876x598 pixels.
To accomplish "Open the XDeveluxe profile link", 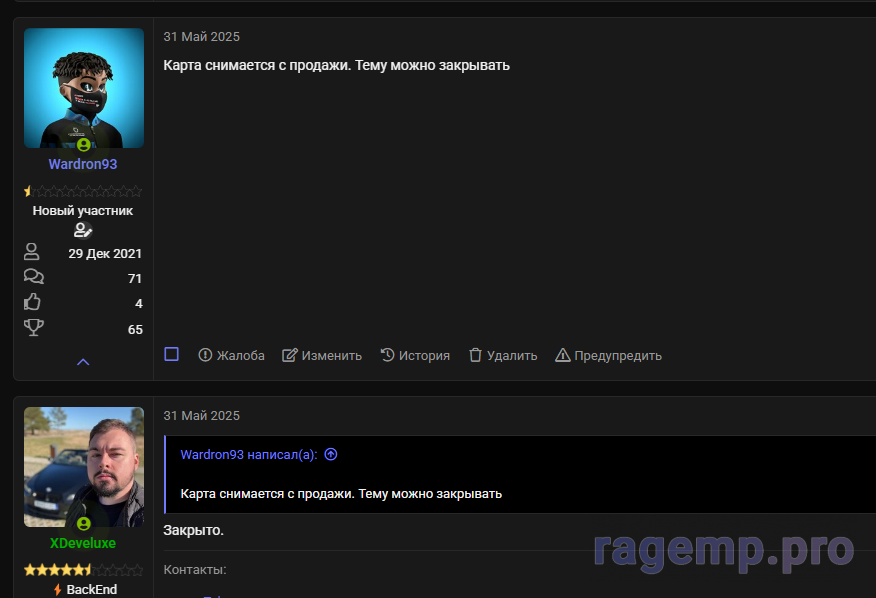I will tap(83, 543).
